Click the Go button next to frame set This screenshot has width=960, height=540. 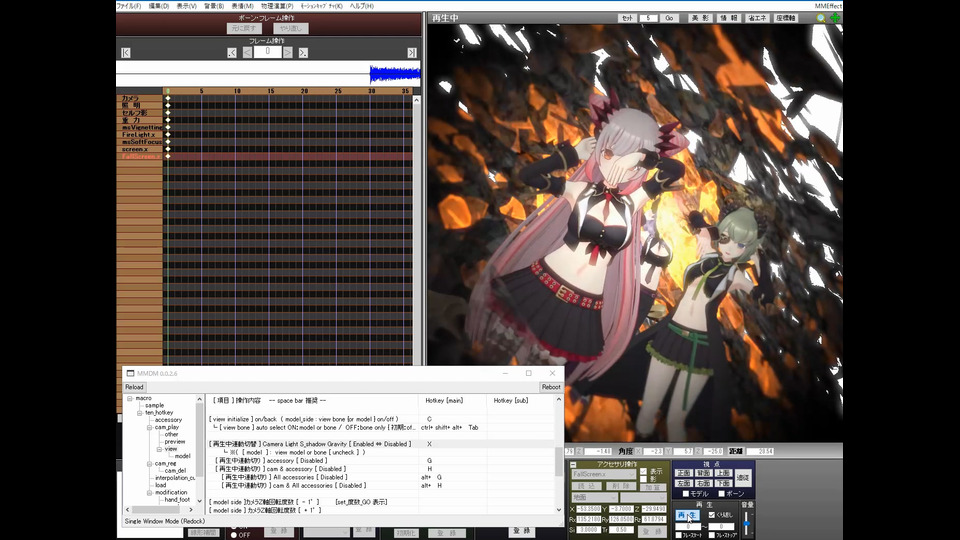(669, 18)
